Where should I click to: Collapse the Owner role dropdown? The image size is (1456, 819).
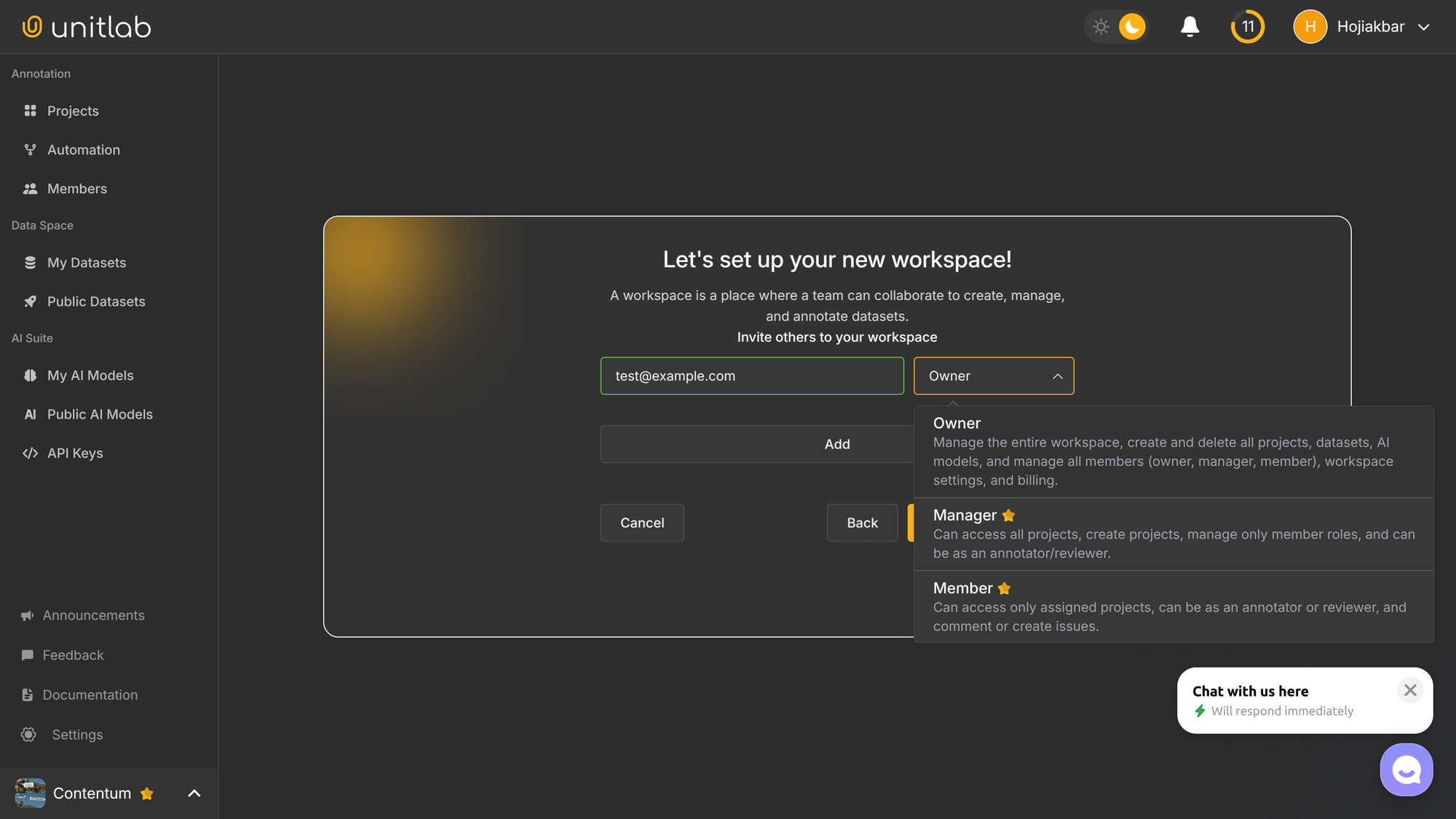click(x=1057, y=376)
